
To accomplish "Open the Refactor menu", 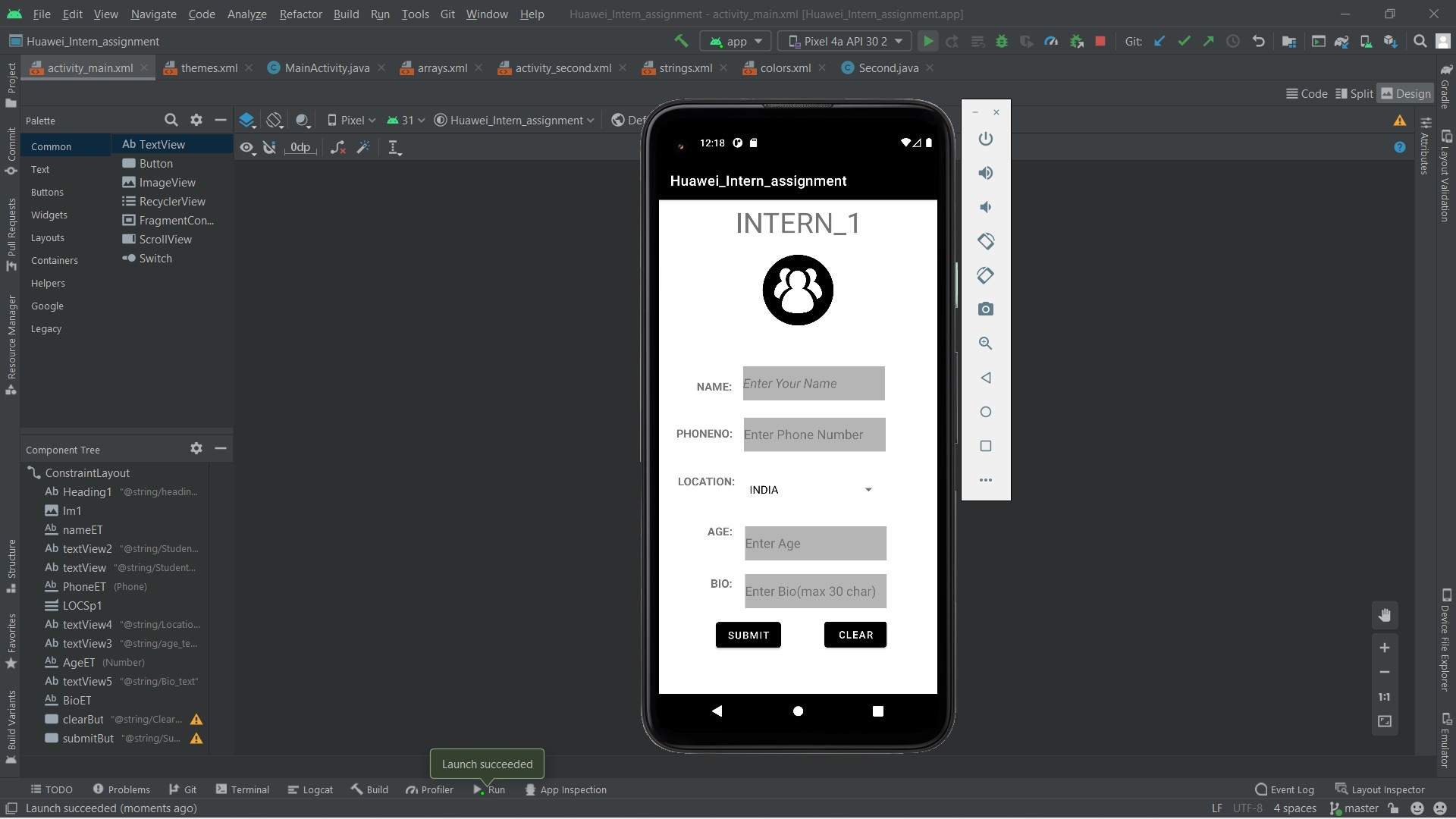I will pyautogui.click(x=300, y=14).
